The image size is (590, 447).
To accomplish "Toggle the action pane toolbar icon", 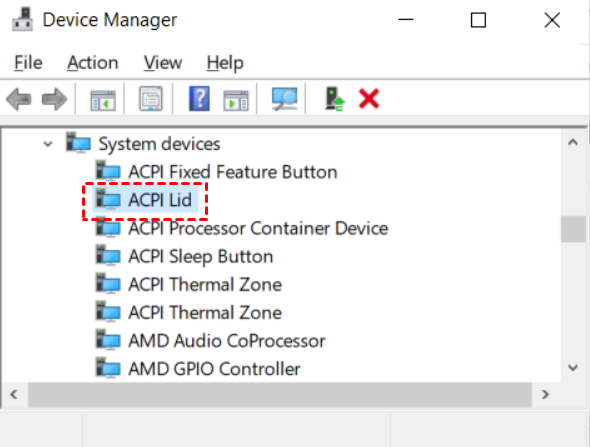I will point(236,100).
